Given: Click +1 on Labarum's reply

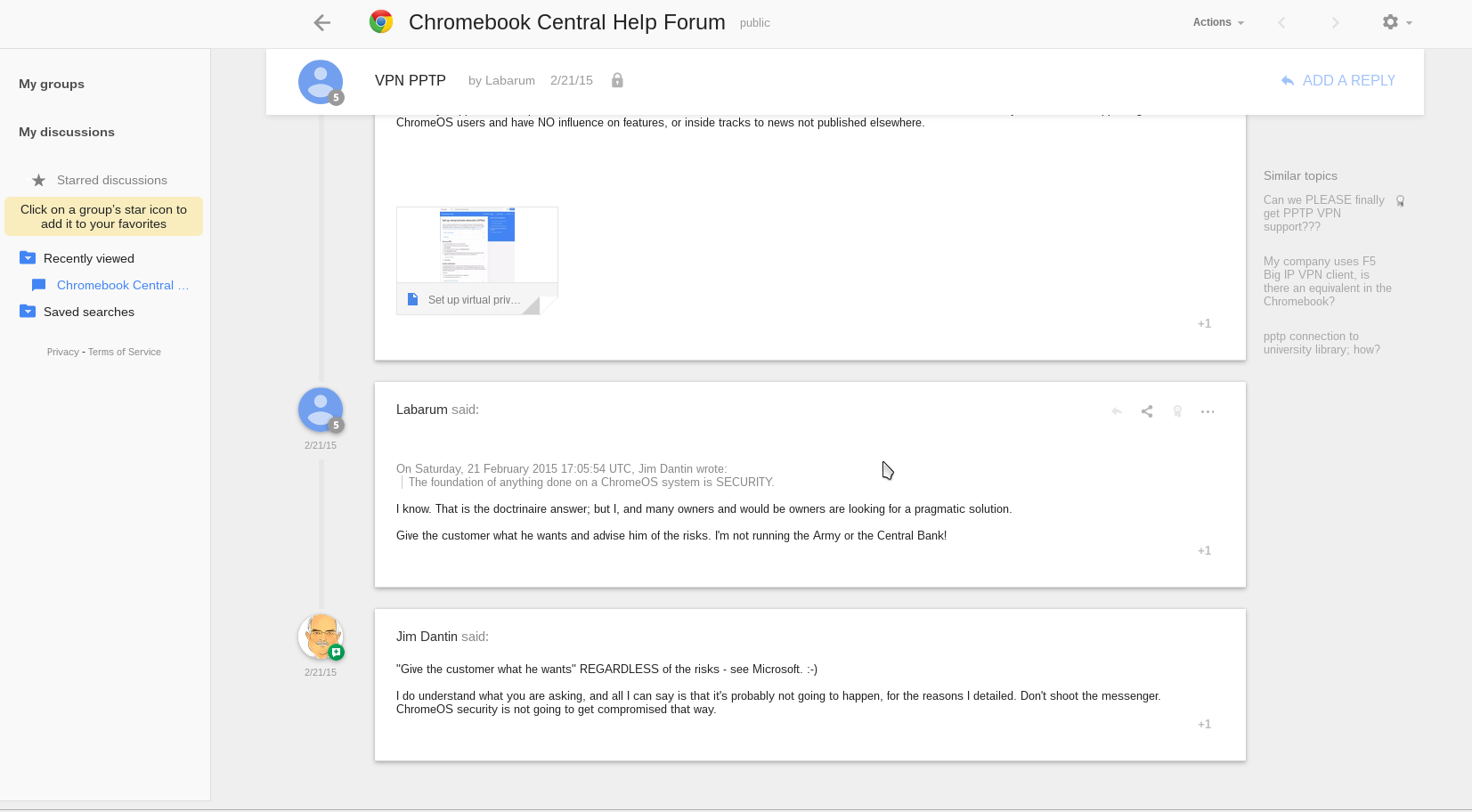Looking at the screenshot, I should pyautogui.click(x=1204, y=550).
